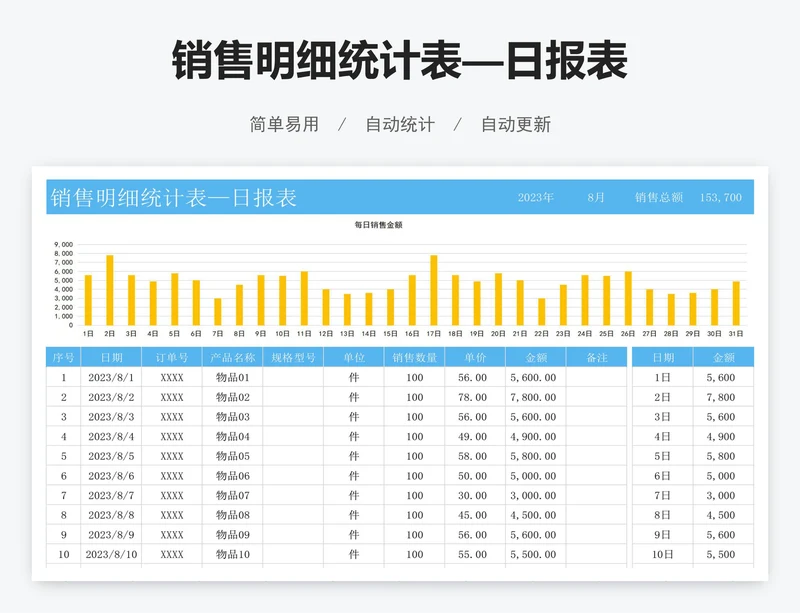The image size is (800, 613).
Task: Select amount cell 5,500.00
Action: 536,554
